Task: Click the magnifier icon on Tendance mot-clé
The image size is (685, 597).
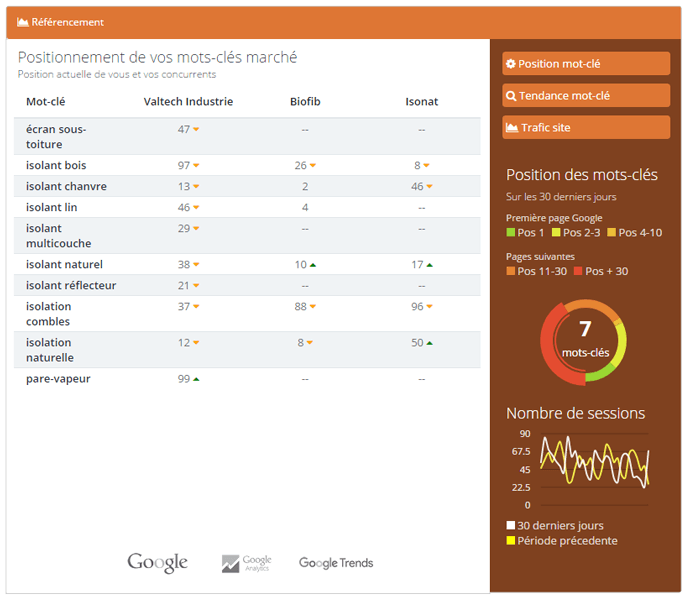Action: tap(511, 96)
